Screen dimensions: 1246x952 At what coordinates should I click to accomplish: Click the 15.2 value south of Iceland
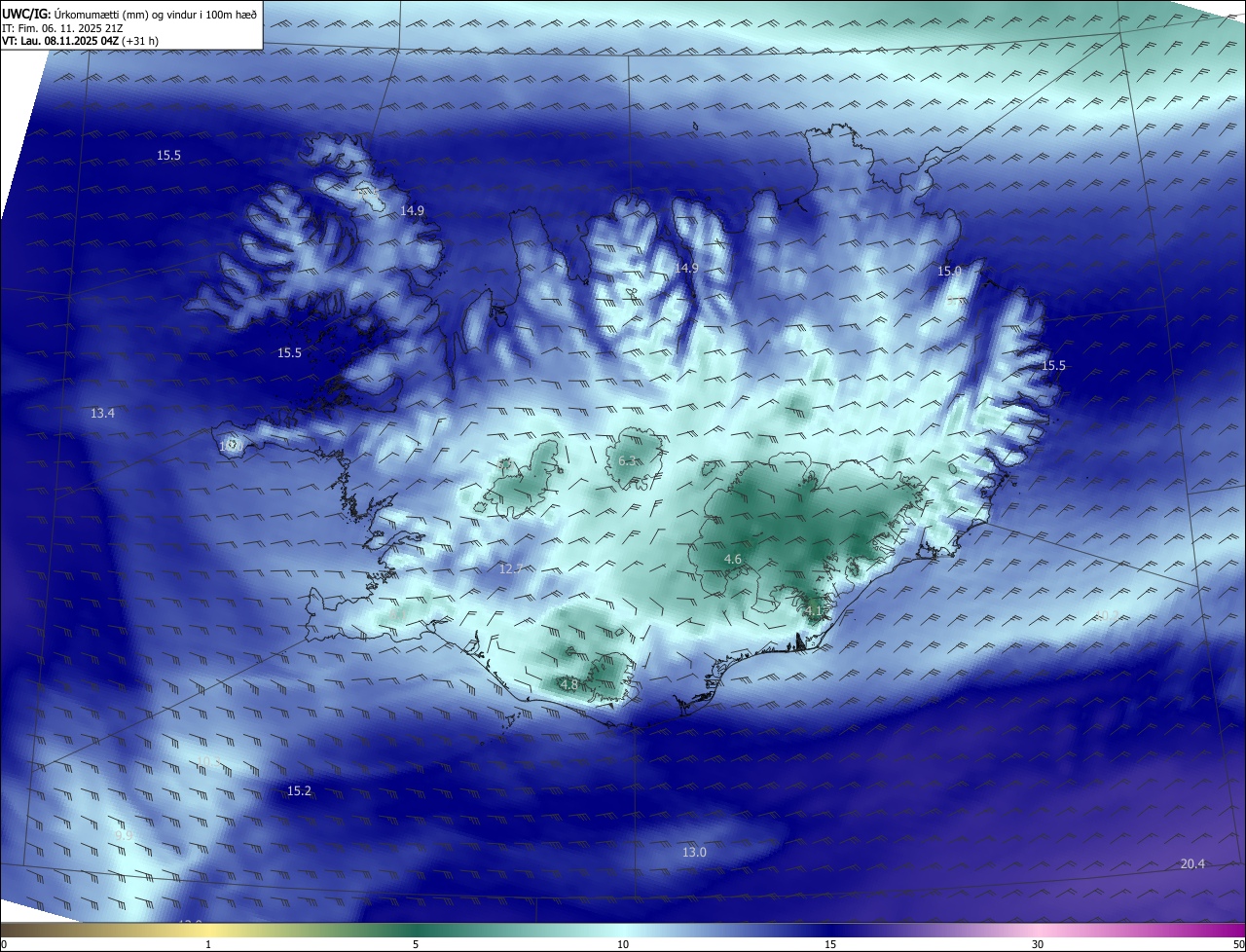pyautogui.click(x=299, y=791)
